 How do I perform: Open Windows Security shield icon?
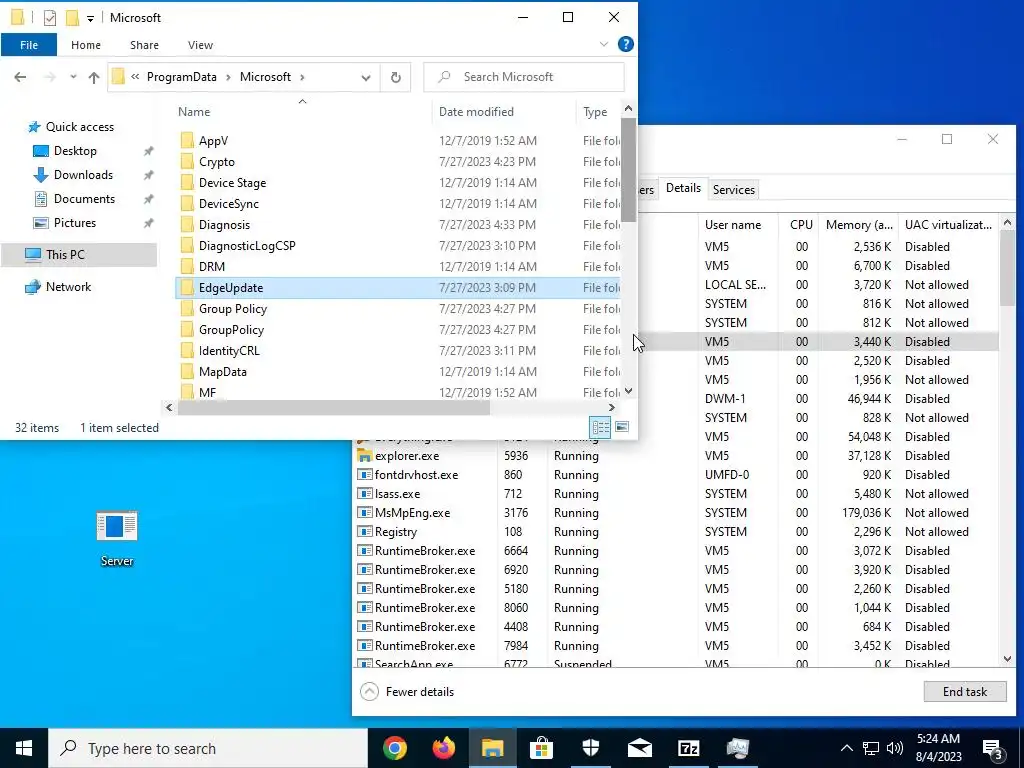tap(591, 748)
